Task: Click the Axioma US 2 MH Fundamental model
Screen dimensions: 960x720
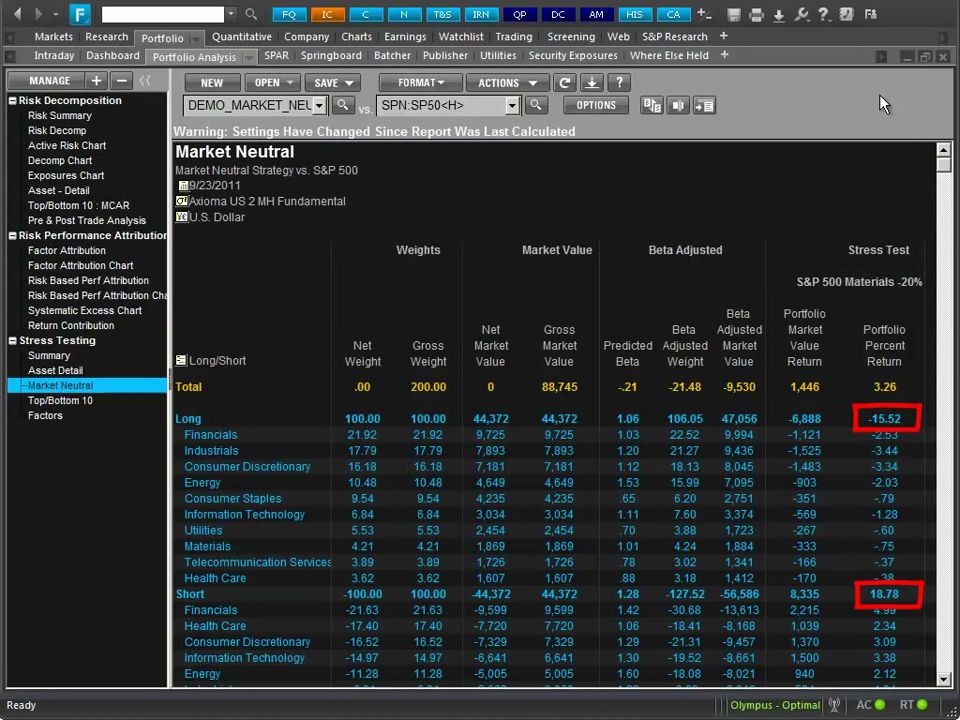Action: [267, 201]
